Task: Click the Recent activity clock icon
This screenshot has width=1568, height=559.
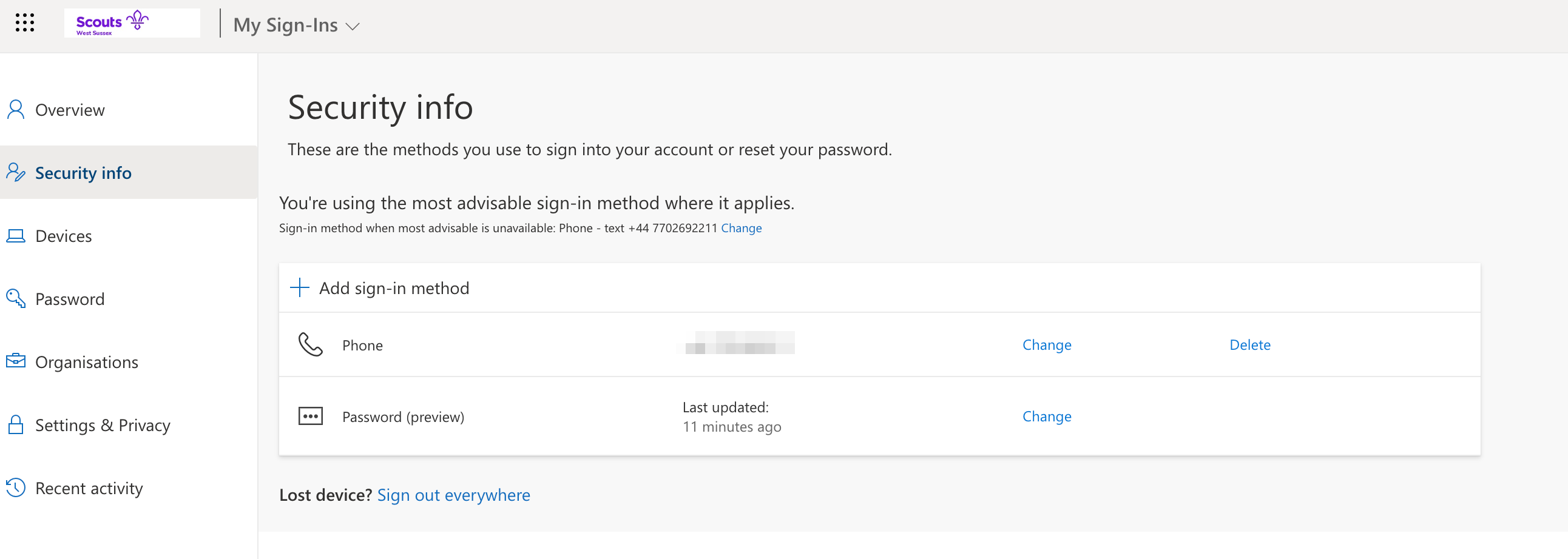Action: coord(15,488)
